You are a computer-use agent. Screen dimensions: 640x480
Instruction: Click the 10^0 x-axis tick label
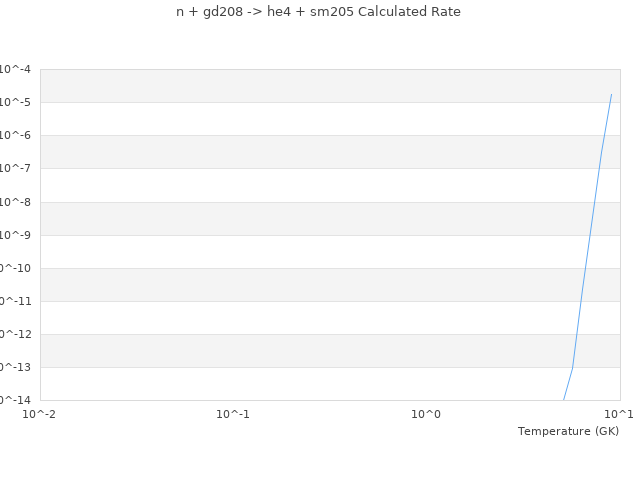426,414
